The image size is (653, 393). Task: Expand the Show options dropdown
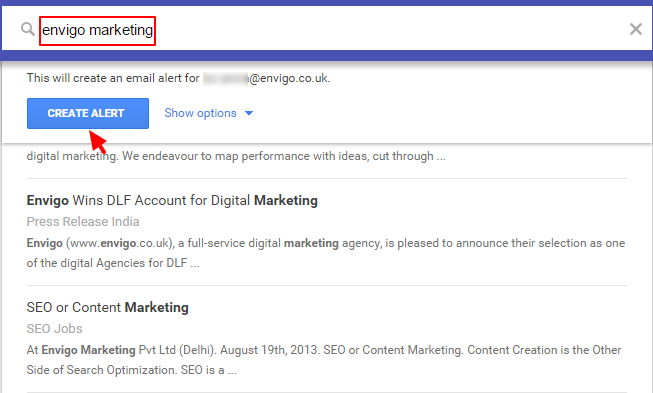209,113
